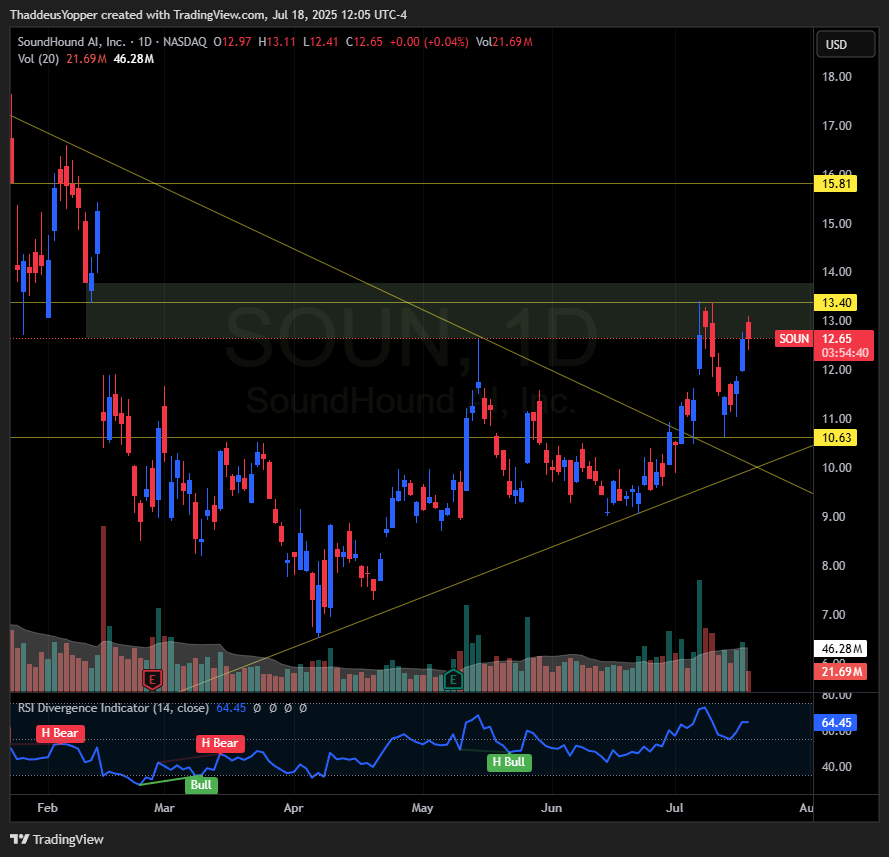The height and width of the screenshot is (857, 889).
Task: Click the 18.00 price axis value
Action: point(837,77)
